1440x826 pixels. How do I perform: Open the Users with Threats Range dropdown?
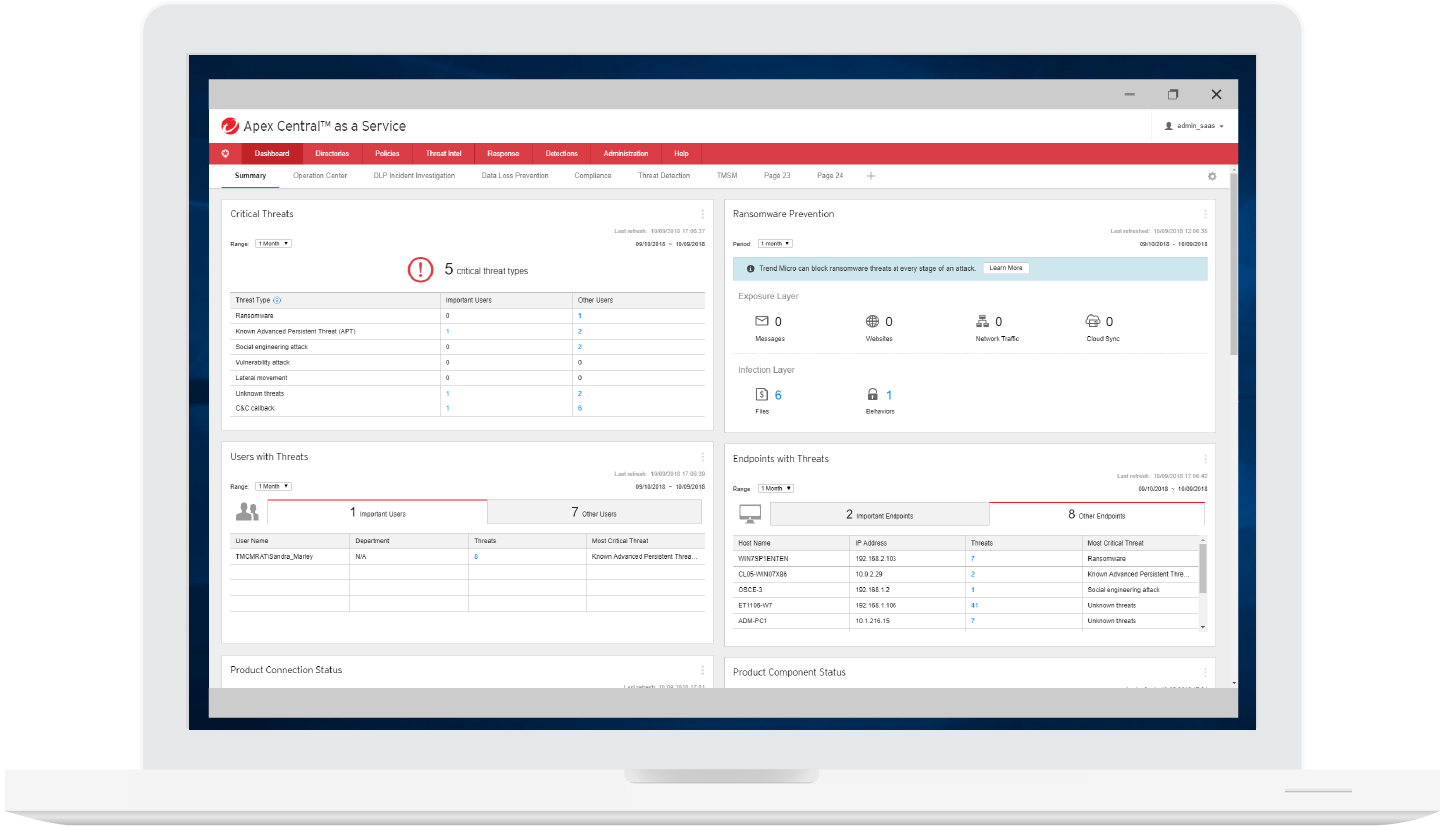coord(273,486)
